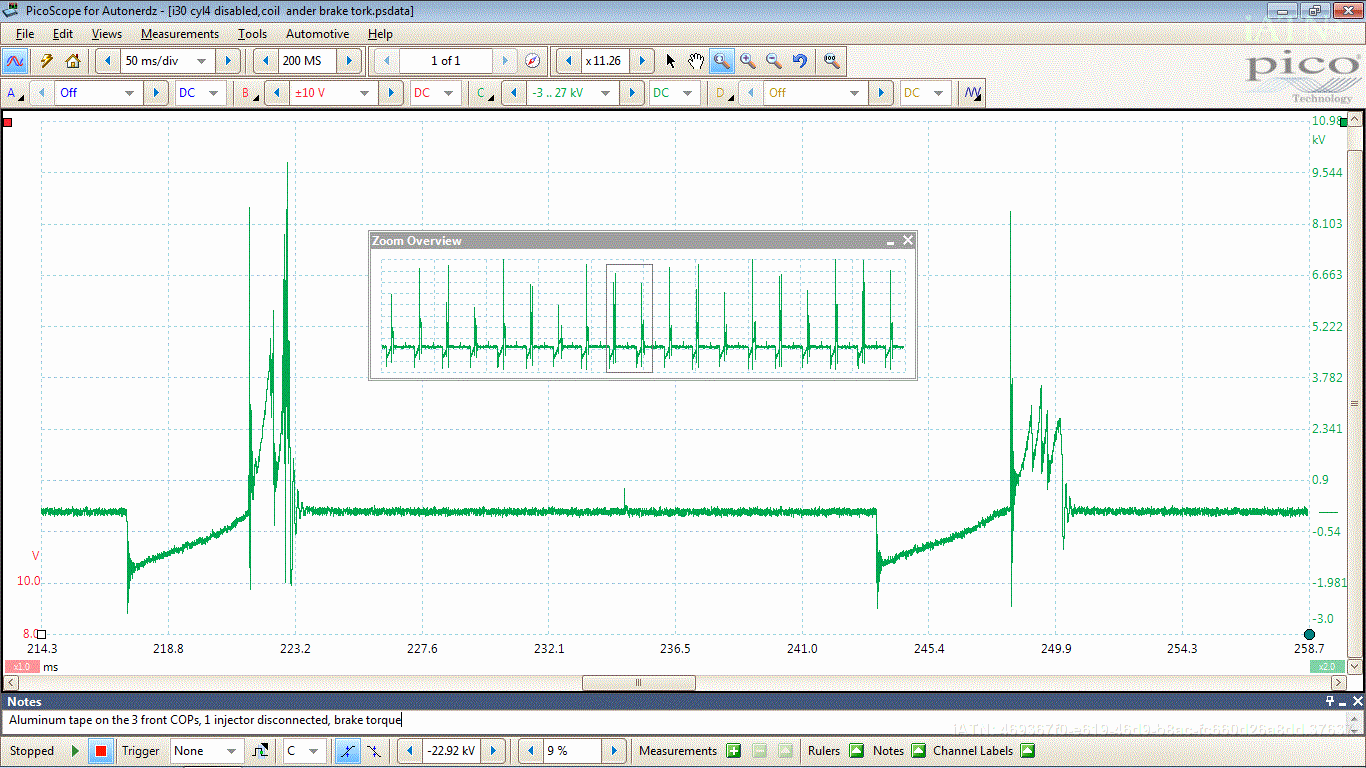This screenshot has height=768, width=1366.
Task: Open the Rulers panel button
Action: (858, 750)
